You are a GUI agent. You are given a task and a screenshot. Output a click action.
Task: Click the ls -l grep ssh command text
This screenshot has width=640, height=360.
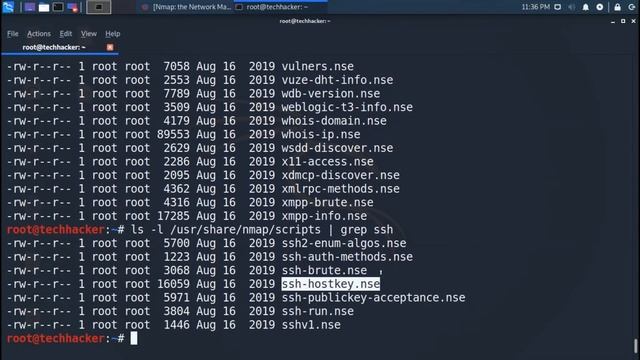(x=262, y=229)
